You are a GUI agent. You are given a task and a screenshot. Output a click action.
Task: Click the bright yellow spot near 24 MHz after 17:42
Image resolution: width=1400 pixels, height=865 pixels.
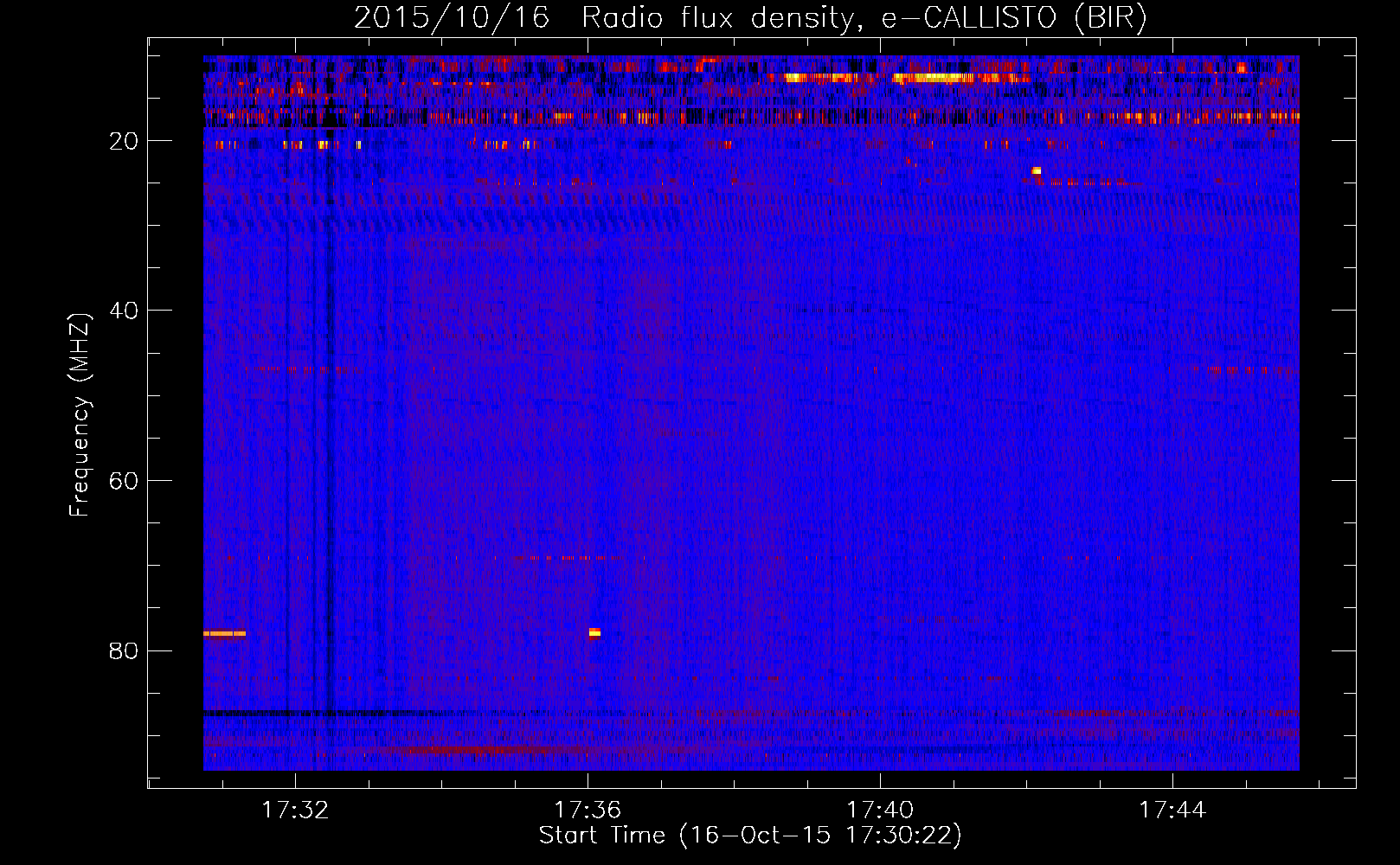pos(1037,171)
